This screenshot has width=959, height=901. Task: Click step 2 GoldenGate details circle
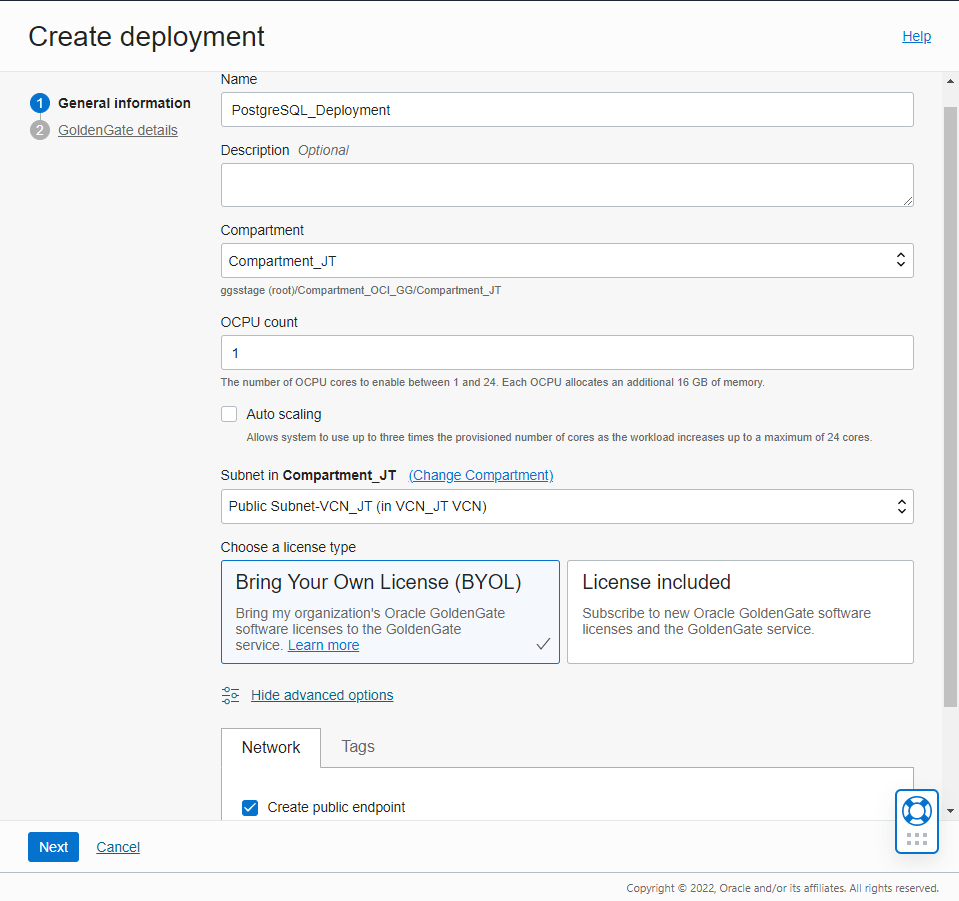(39, 130)
